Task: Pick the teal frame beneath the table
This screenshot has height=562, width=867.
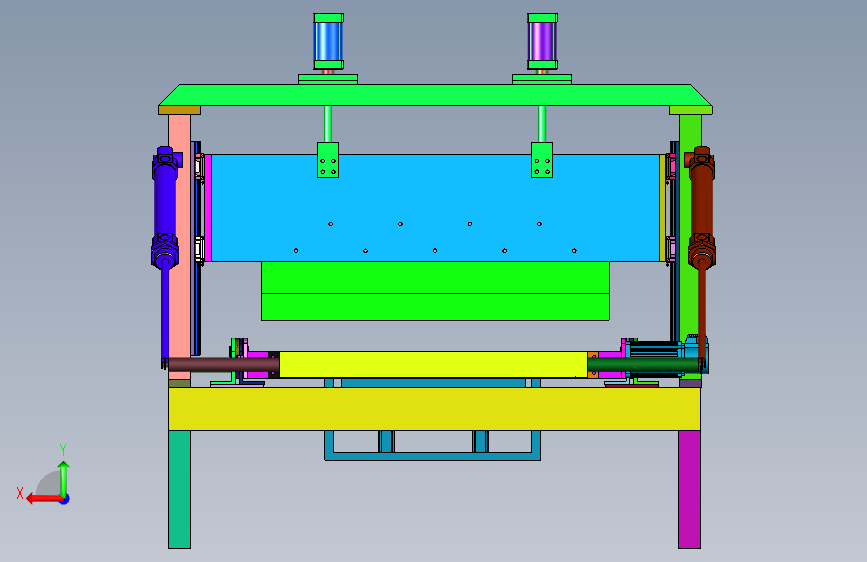Action: pyautogui.click(x=432, y=456)
